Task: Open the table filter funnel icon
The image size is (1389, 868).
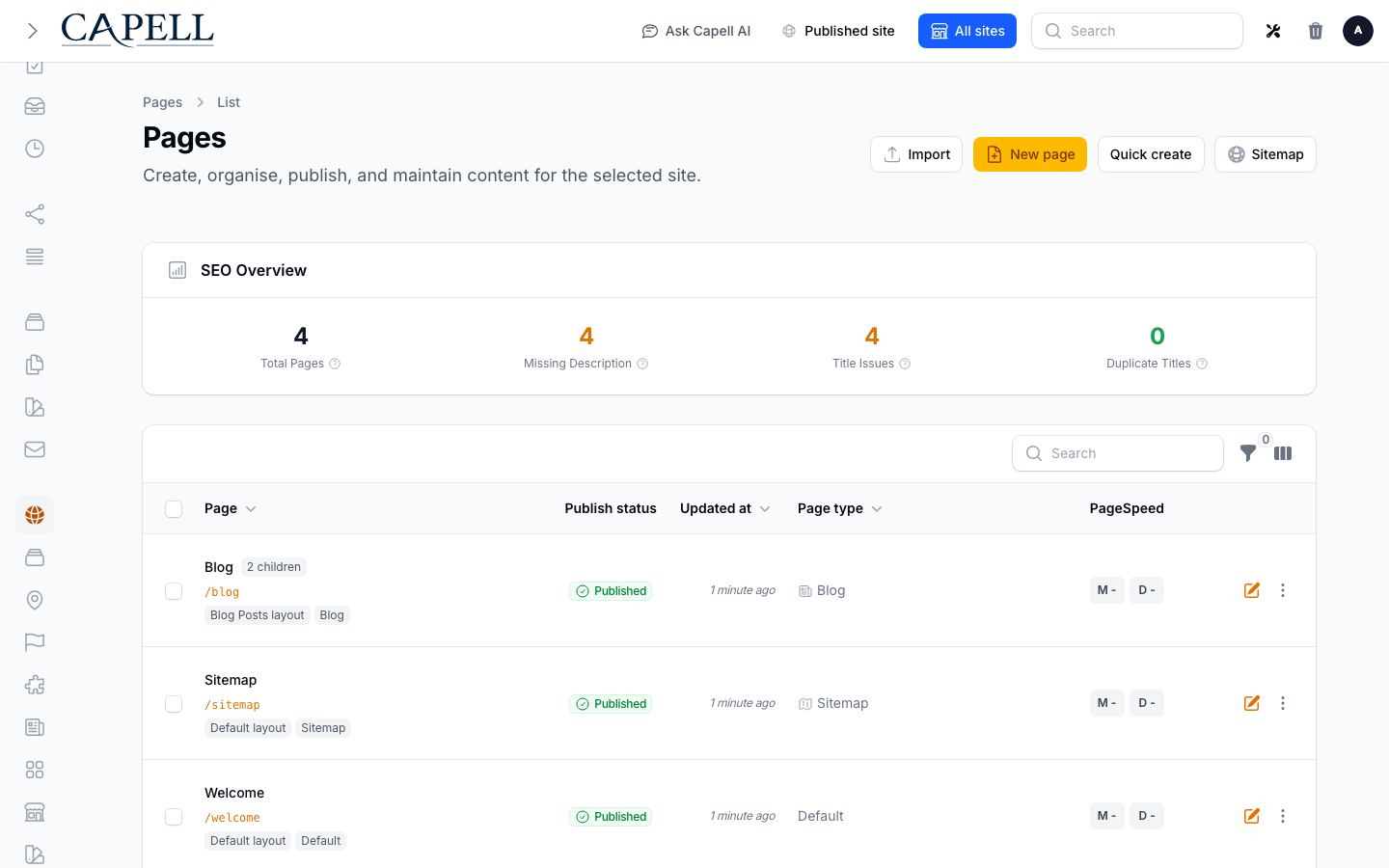Action: 1248,453
